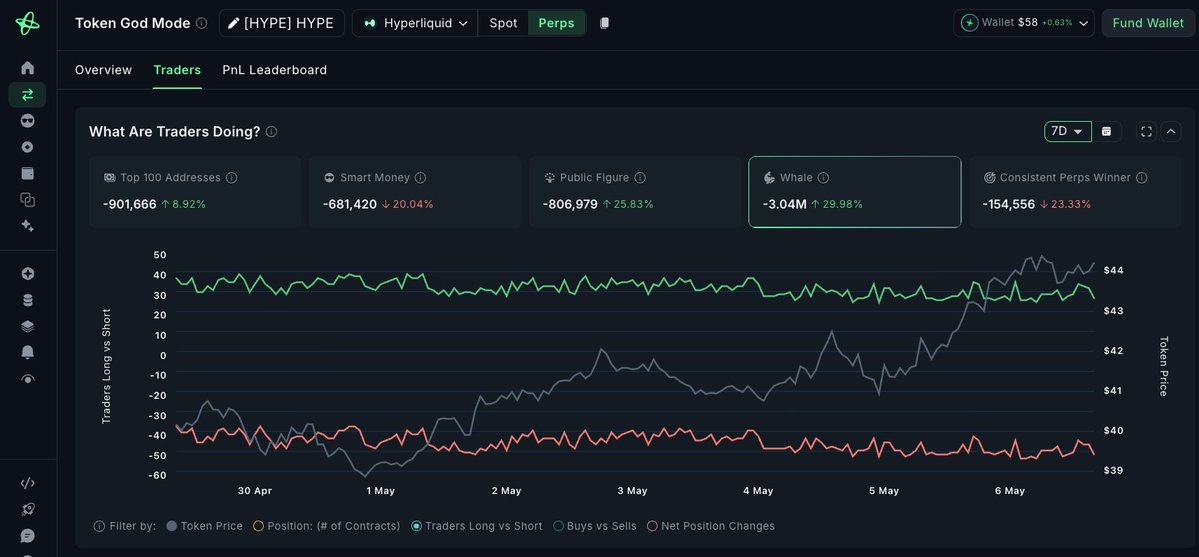Click the rocket sidebar icon
This screenshot has height=557, width=1199.
coord(28,509)
